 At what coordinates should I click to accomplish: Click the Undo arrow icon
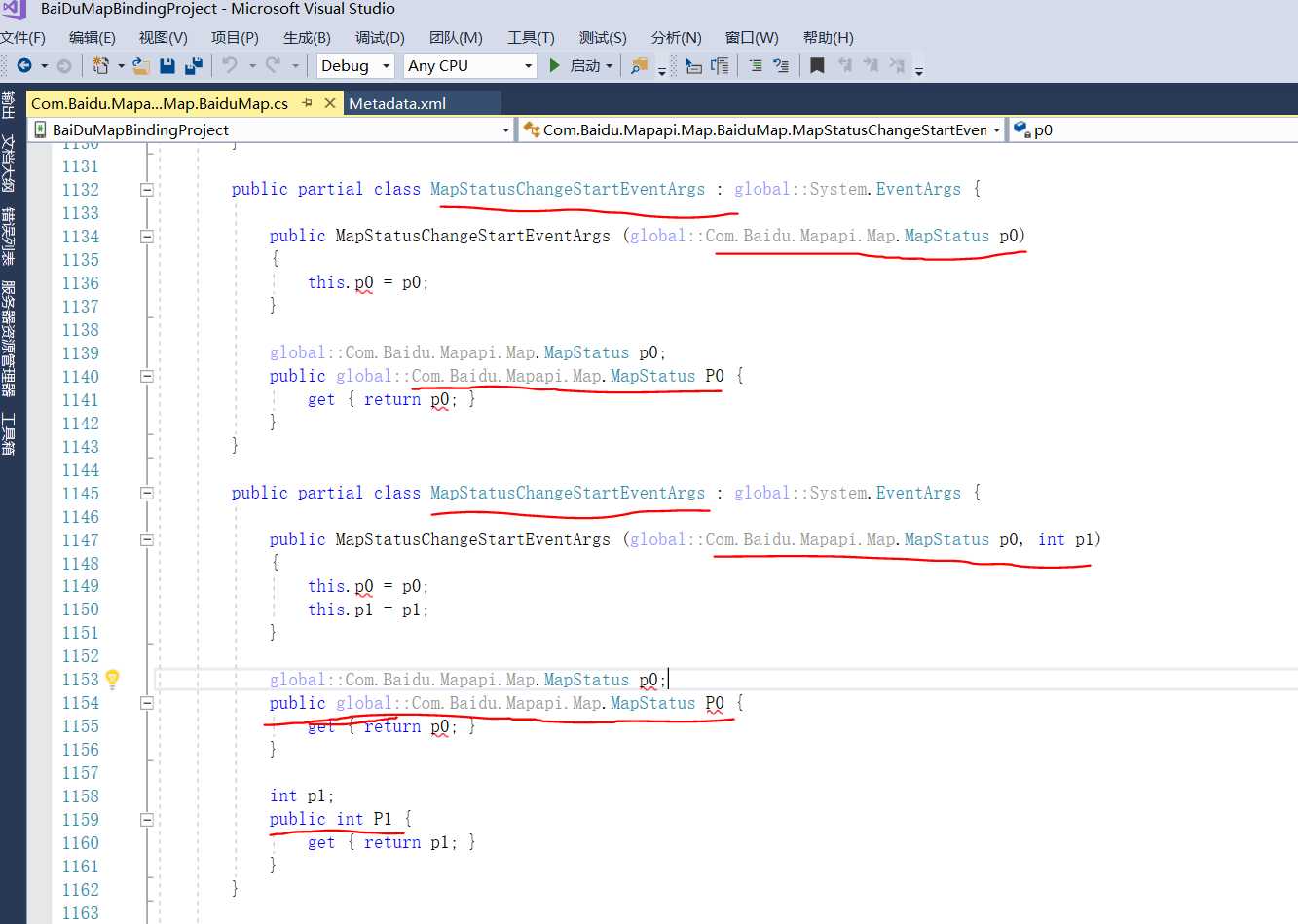[x=230, y=65]
